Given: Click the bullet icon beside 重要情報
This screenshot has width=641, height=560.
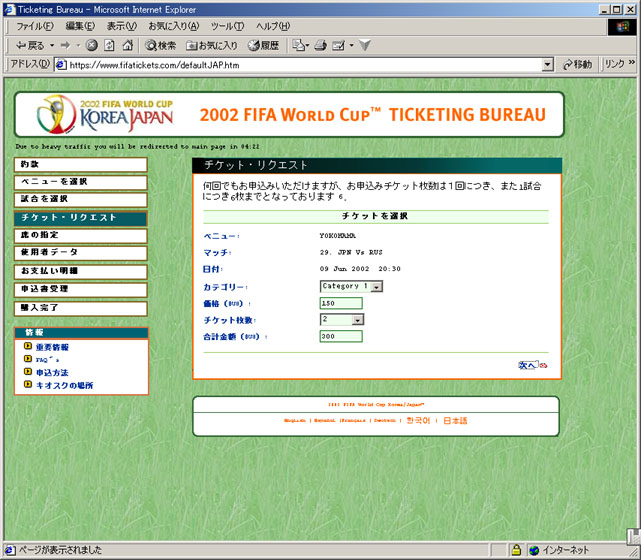Looking at the screenshot, I should tap(28, 346).
